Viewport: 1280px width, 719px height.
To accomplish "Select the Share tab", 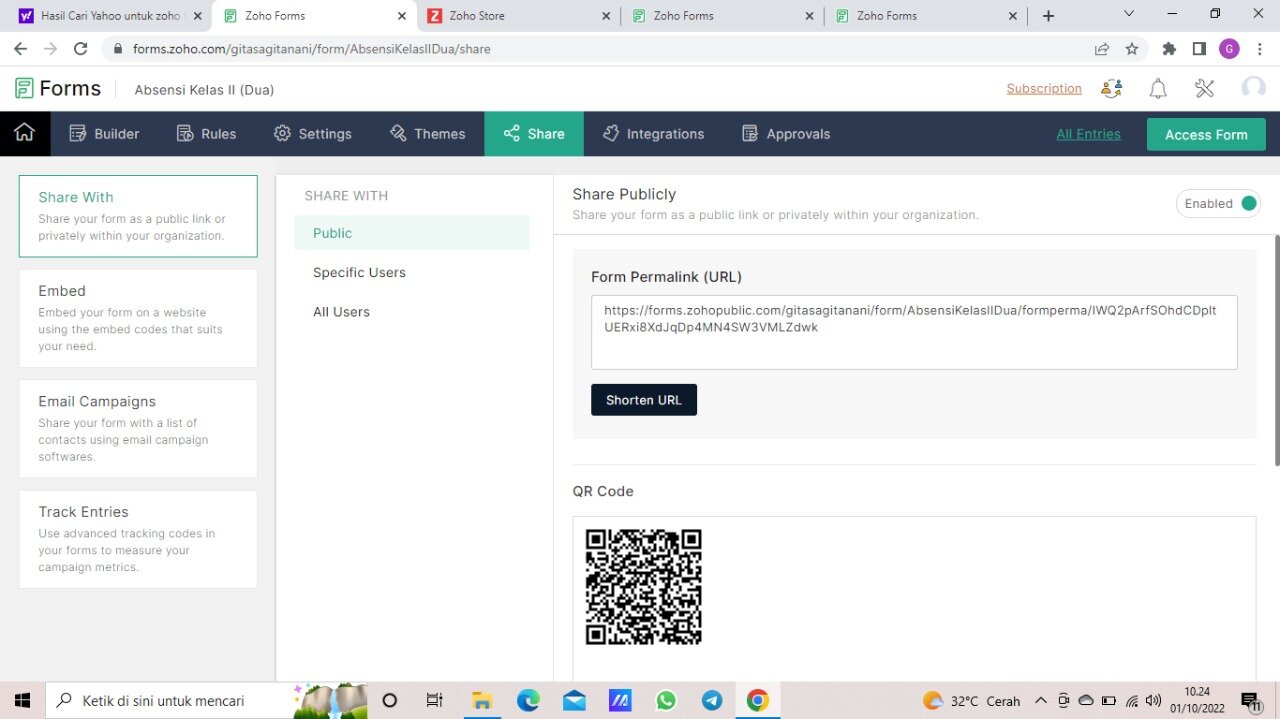I will [534, 134].
